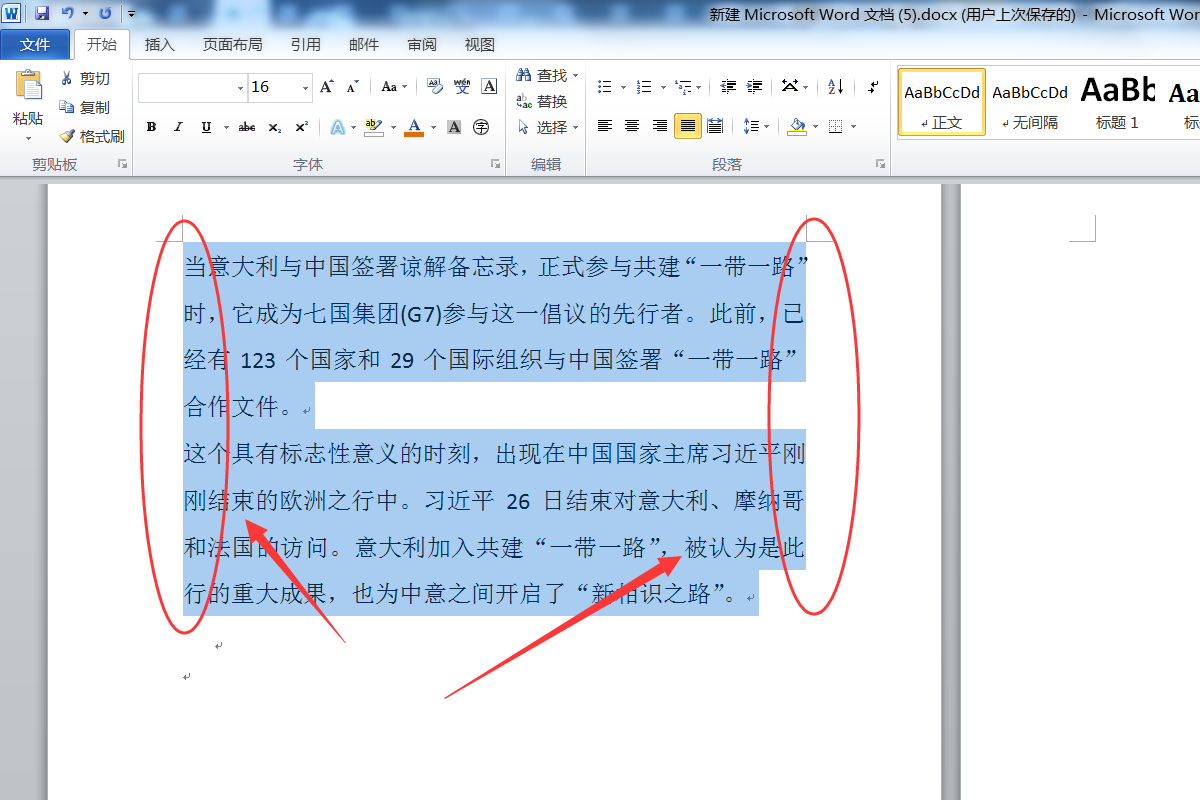Open the pinyin guide (wén) tool

click(x=462, y=87)
